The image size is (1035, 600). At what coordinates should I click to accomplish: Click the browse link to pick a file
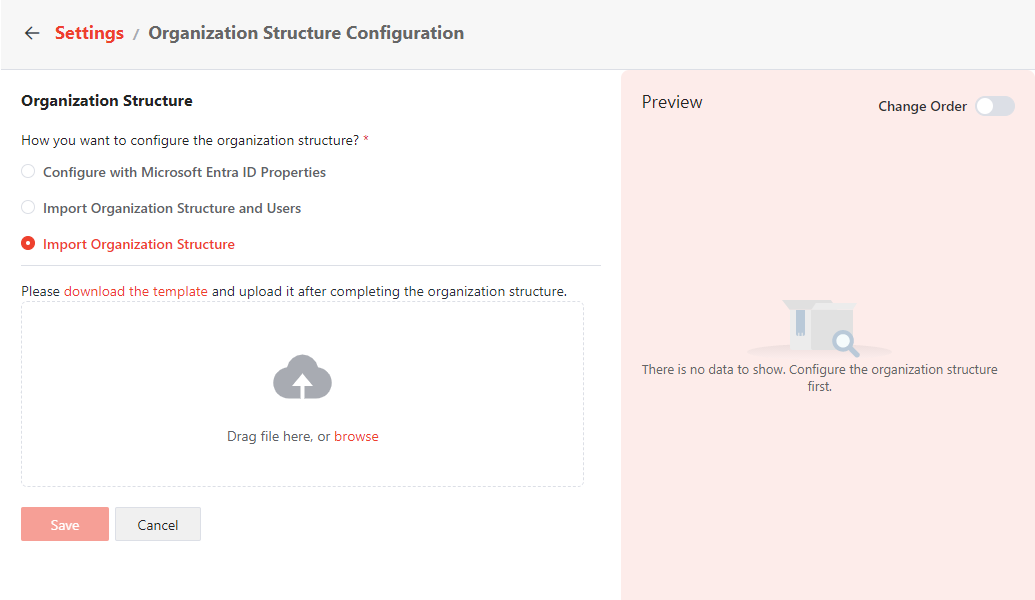coord(357,436)
